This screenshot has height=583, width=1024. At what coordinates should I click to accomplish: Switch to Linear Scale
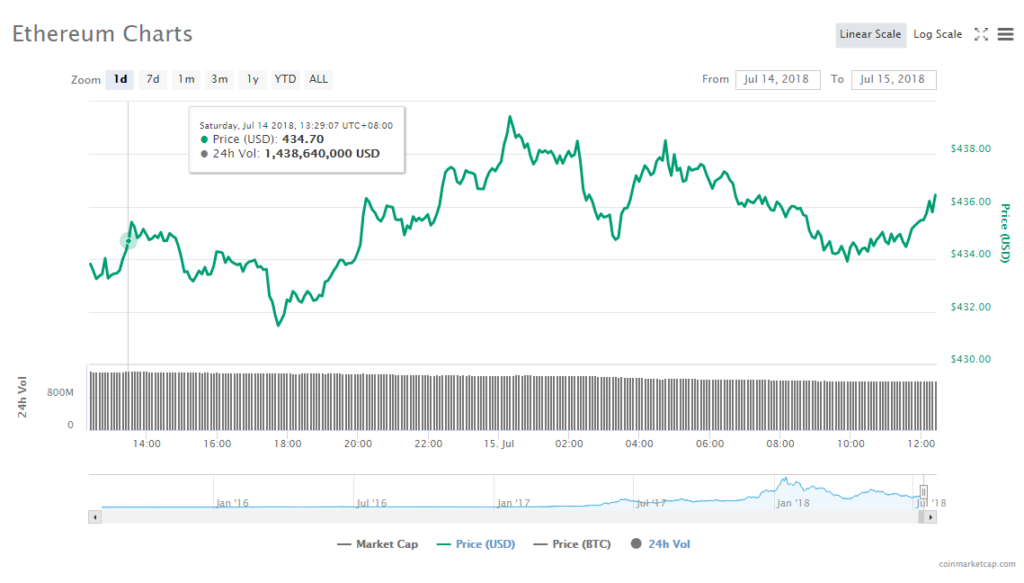[x=870, y=35]
